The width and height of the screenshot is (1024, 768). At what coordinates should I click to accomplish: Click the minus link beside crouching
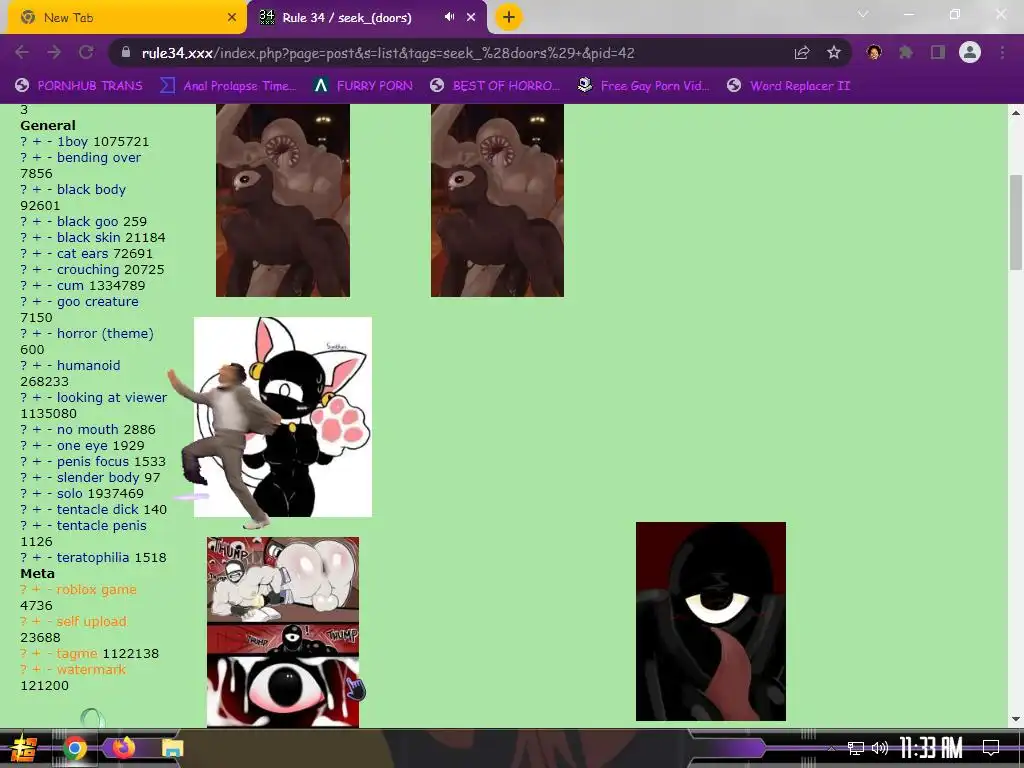tap(50, 270)
